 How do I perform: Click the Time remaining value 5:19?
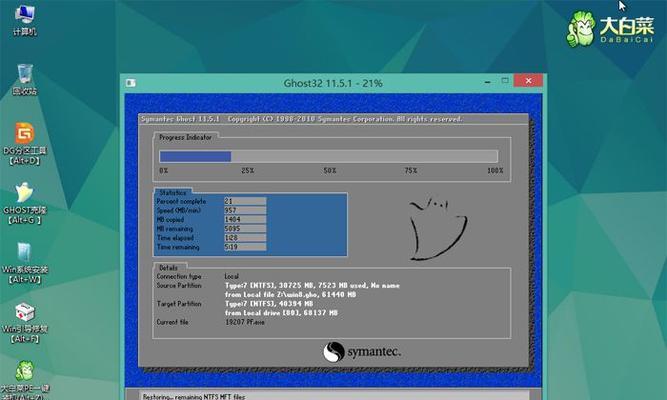point(245,247)
